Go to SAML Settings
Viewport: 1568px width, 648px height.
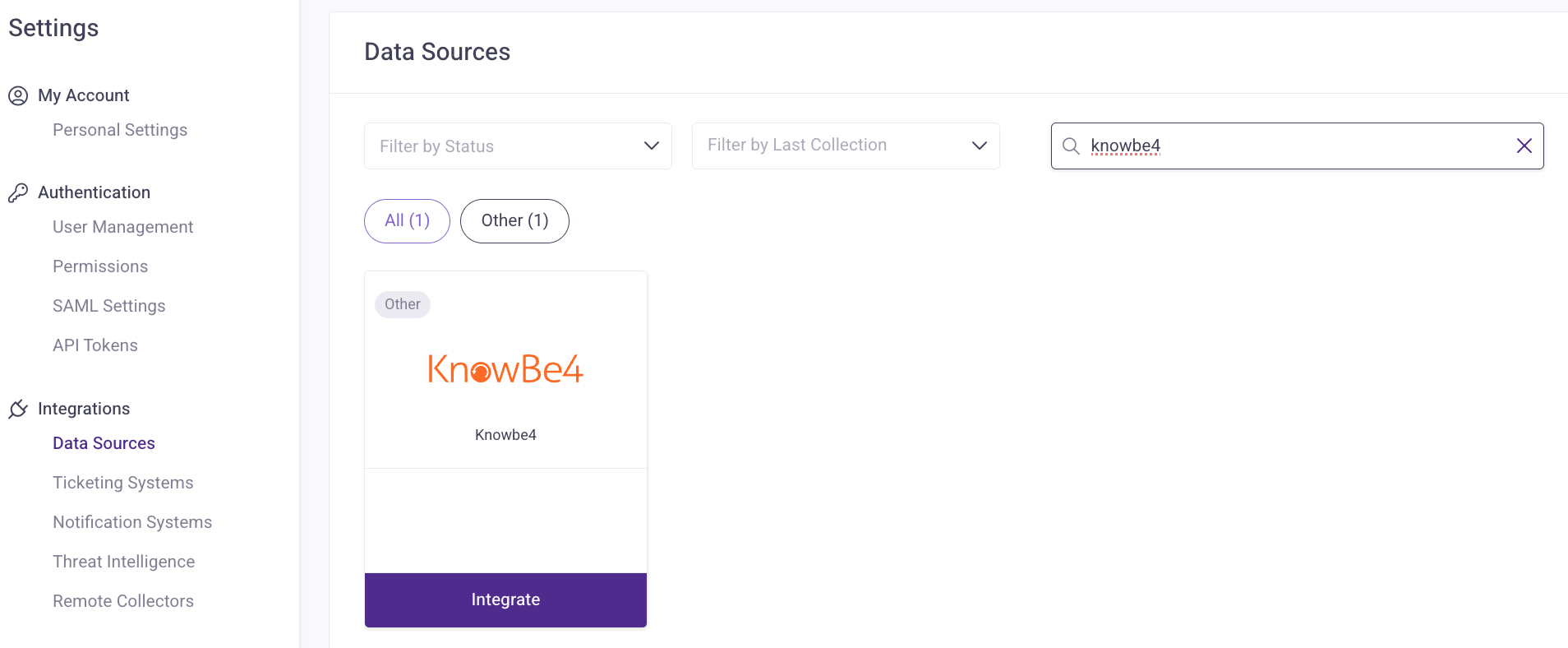[109, 305]
